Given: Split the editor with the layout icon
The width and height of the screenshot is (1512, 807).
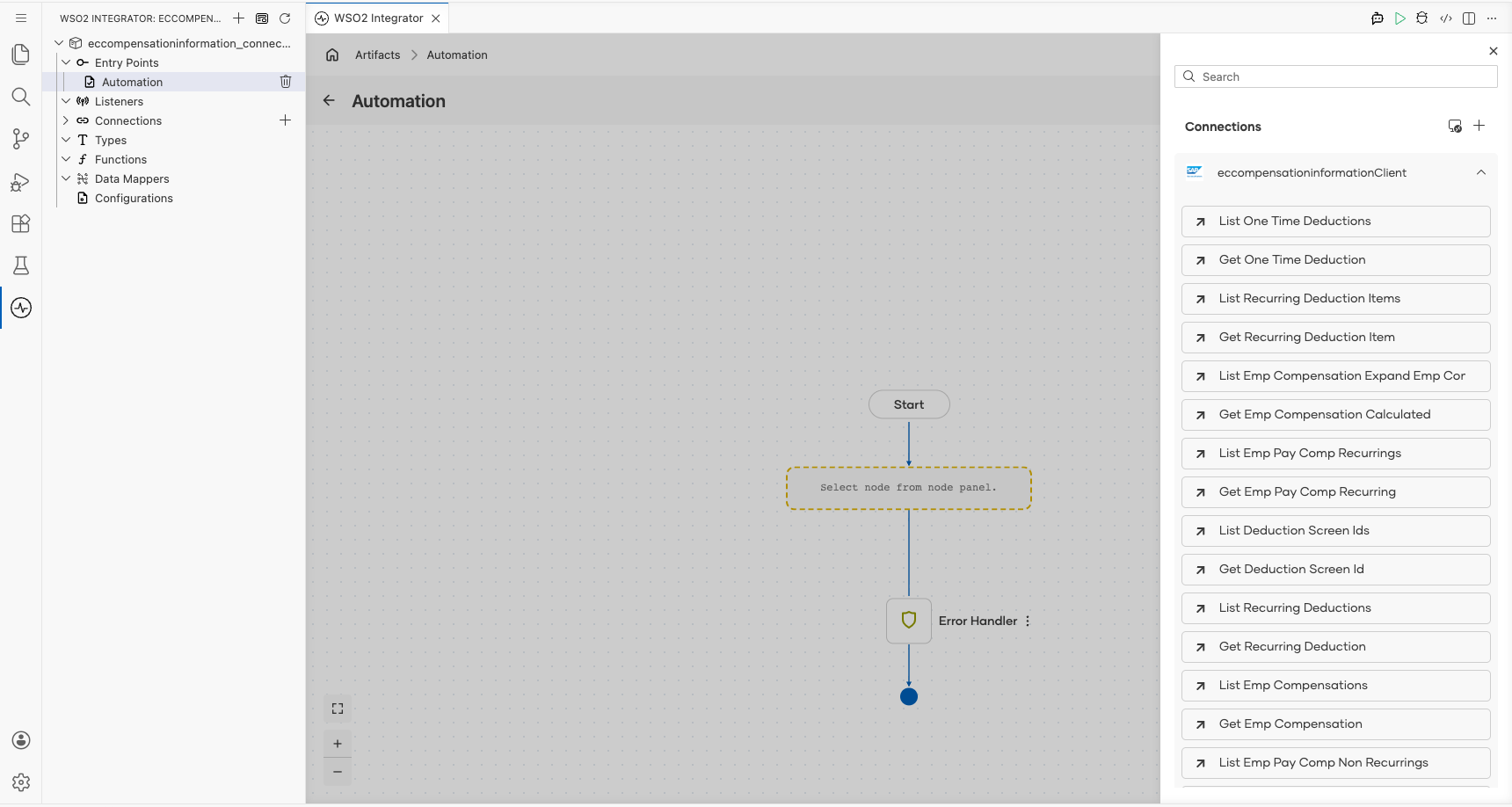Looking at the screenshot, I should [x=1469, y=18].
